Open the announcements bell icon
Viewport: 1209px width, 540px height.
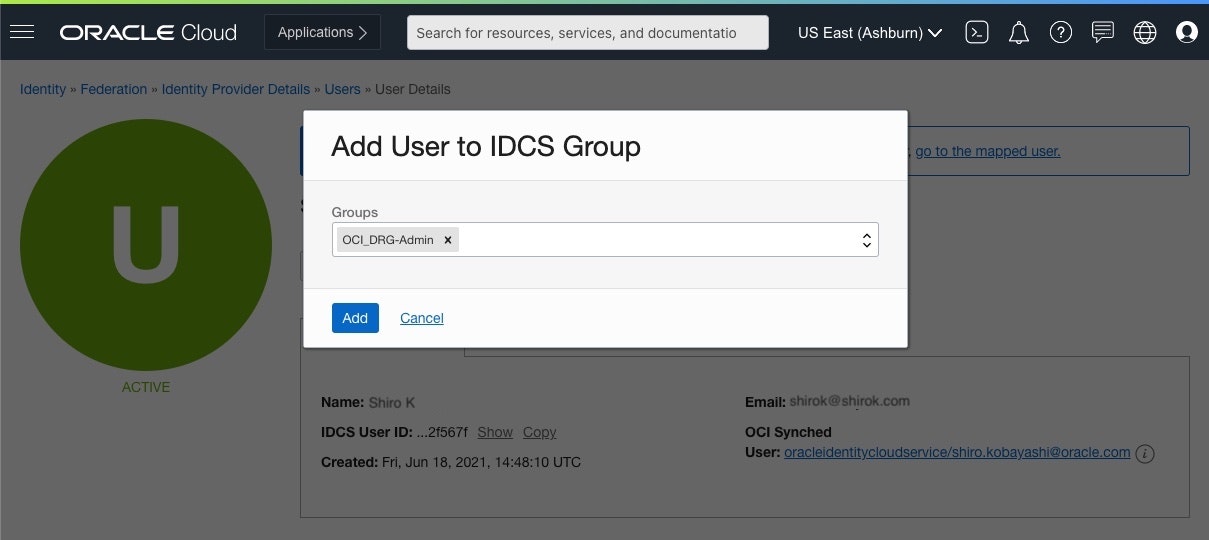(1019, 33)
